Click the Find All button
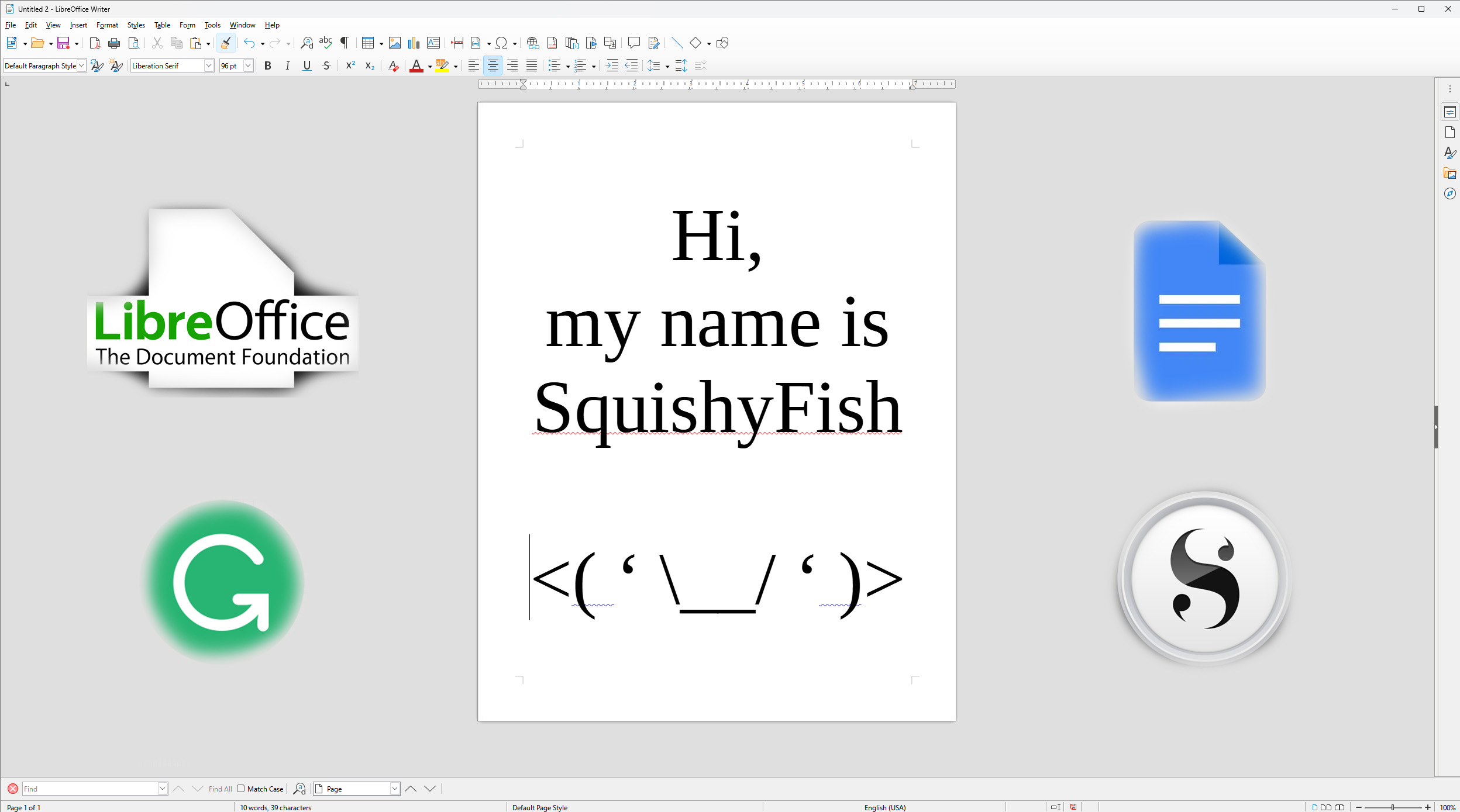Image resolution: width=1460 pixels, height=812 pixels. tap(221, 789)
